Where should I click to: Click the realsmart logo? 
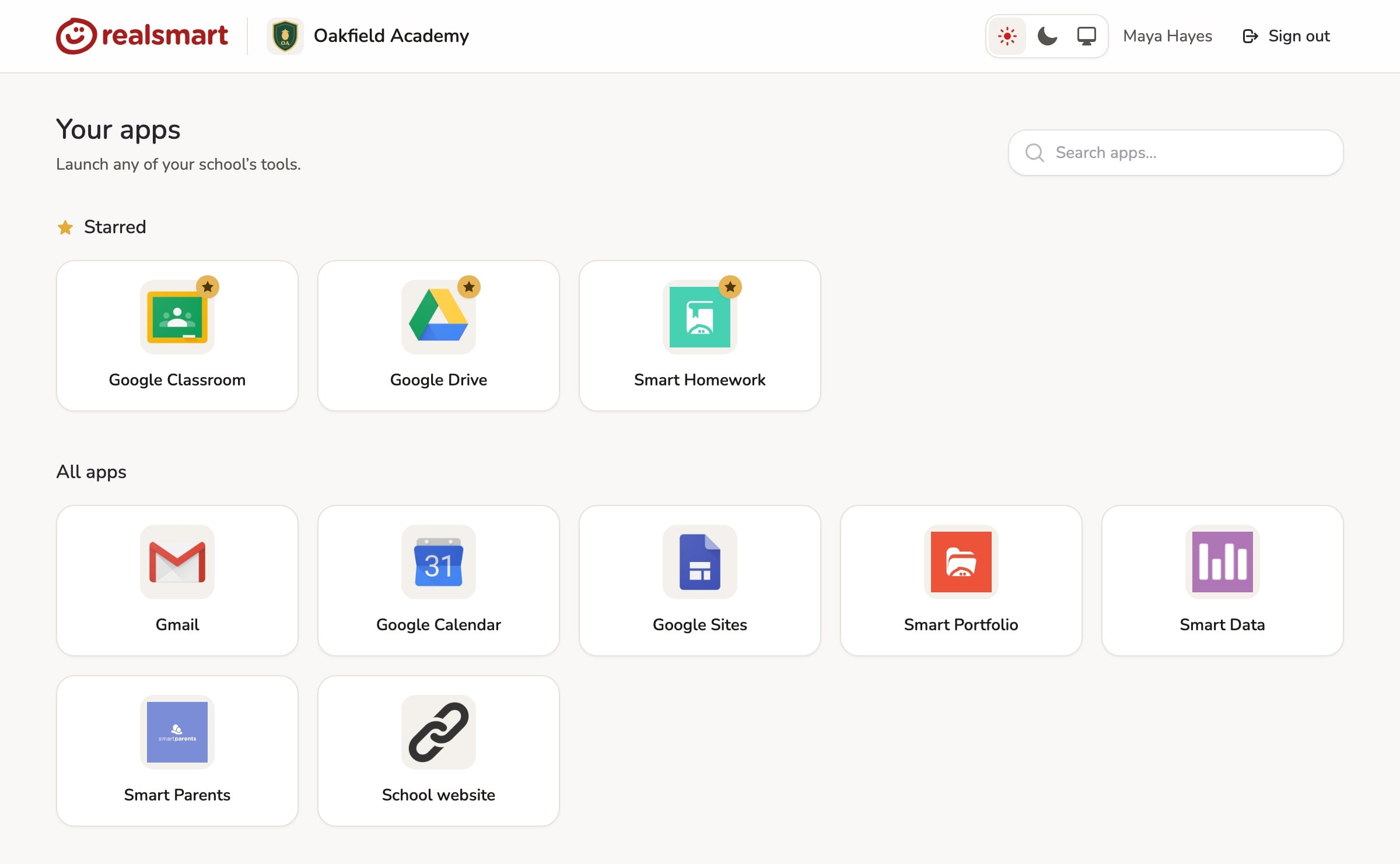point(142,36)
